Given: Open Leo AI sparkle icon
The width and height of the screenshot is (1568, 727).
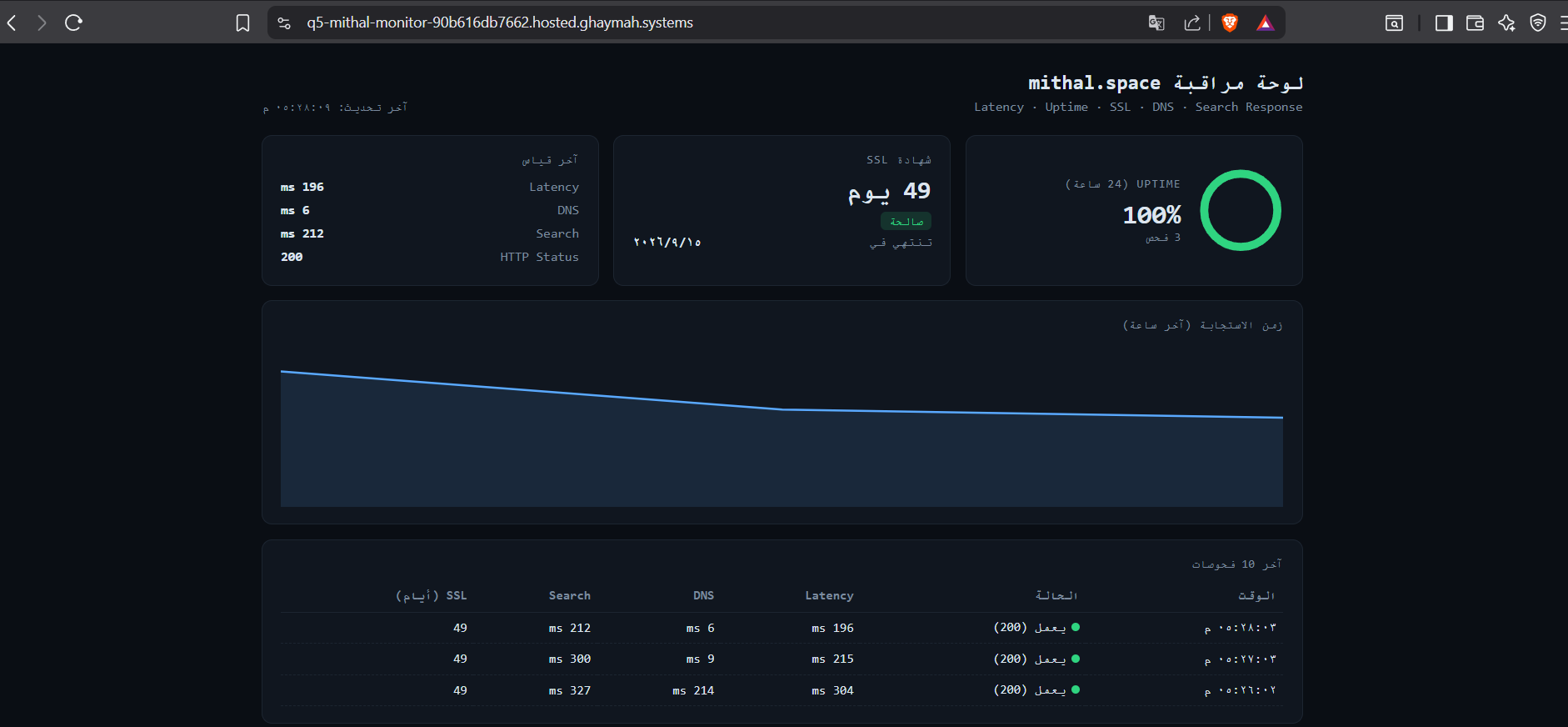Looking at the screenshot, I should (x=1506, y=23).
